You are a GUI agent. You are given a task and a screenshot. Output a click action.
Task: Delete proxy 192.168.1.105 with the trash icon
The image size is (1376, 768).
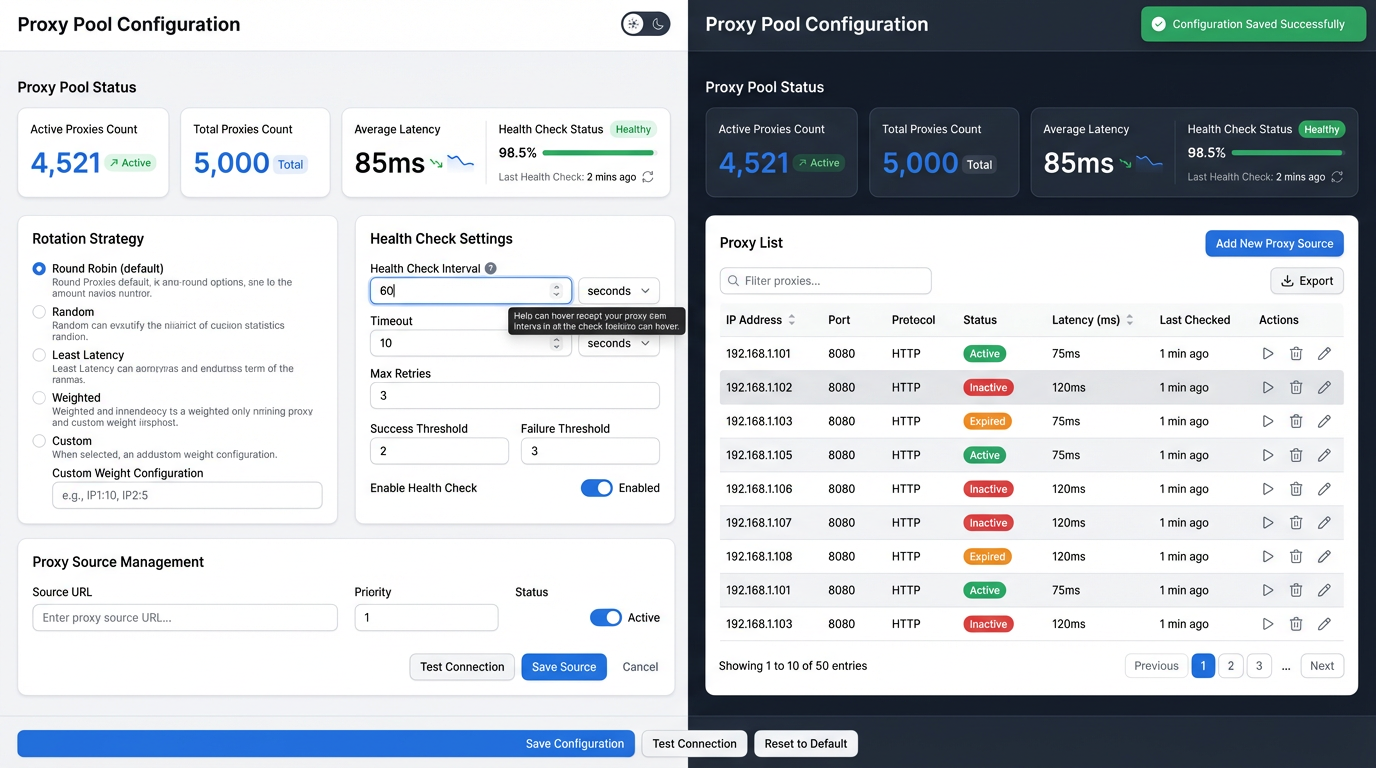point(1295,455)
